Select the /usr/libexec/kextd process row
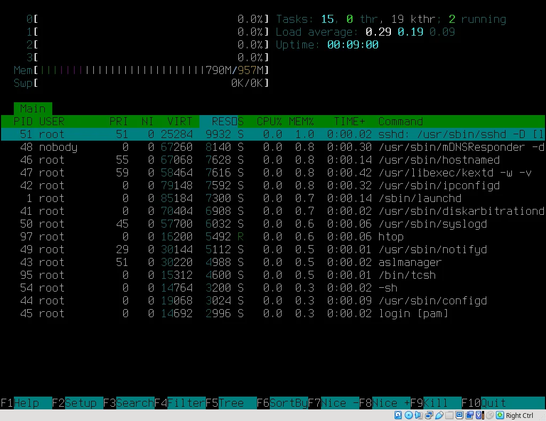Image resolution: width=546 pixels, height=421 pixels. [x=273, y=173]
